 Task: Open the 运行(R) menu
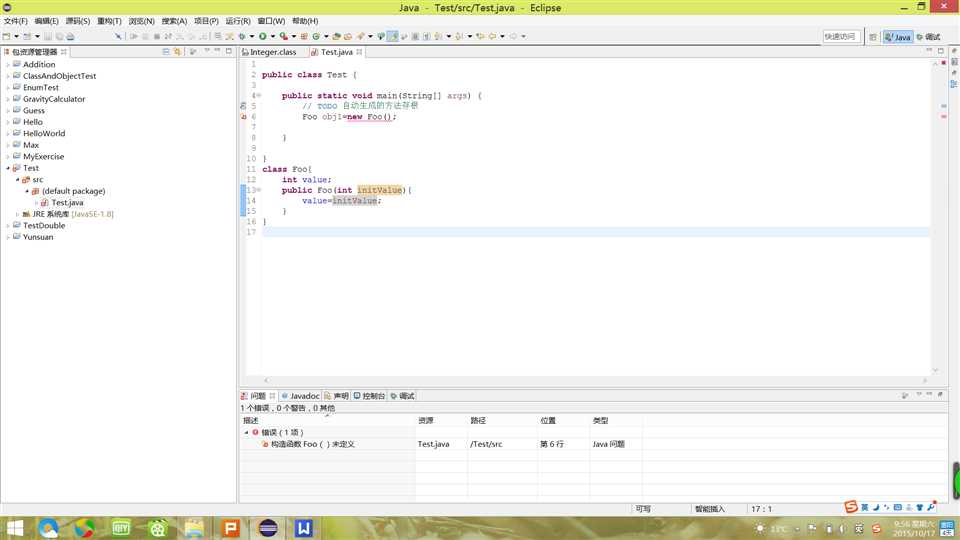click(x=238, y=21)
